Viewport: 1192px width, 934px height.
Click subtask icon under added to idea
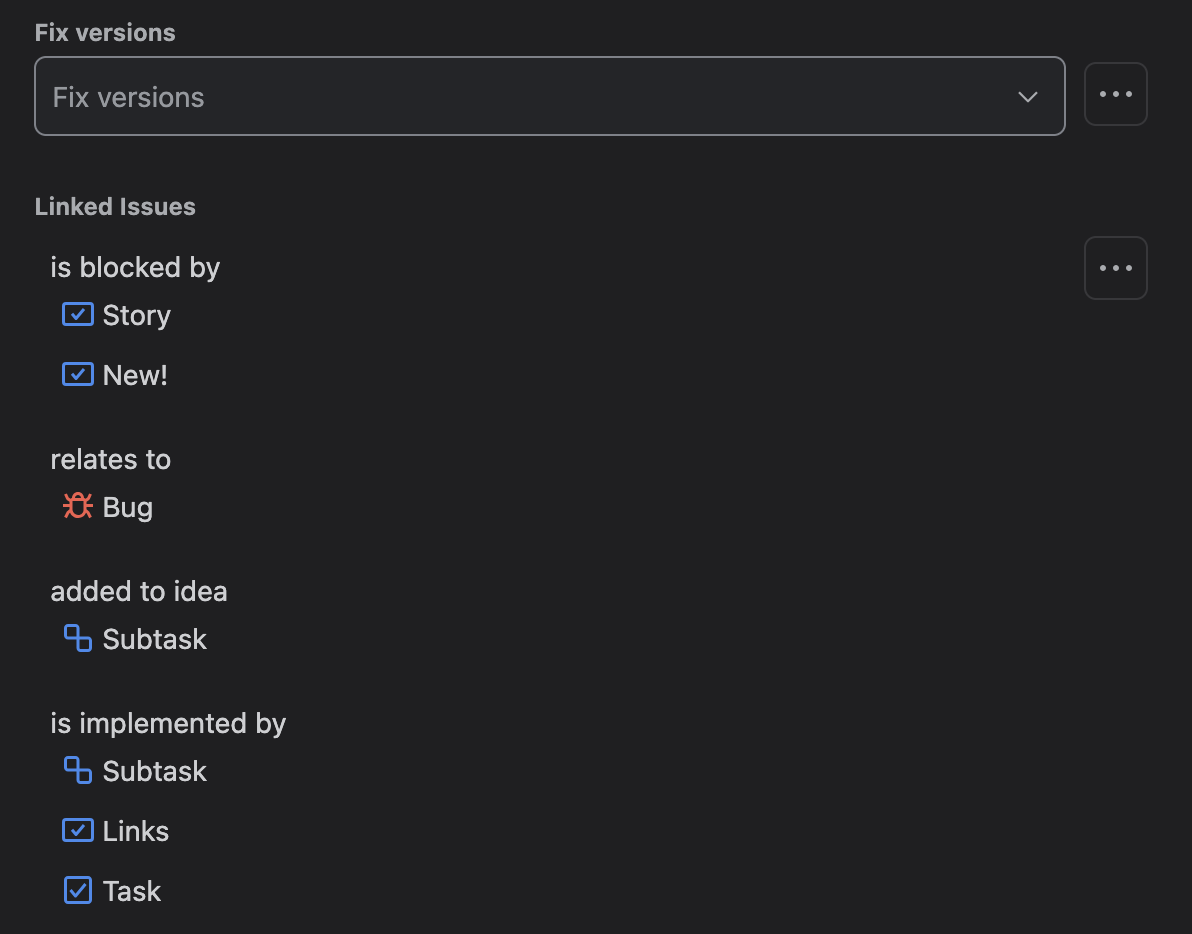78,638
